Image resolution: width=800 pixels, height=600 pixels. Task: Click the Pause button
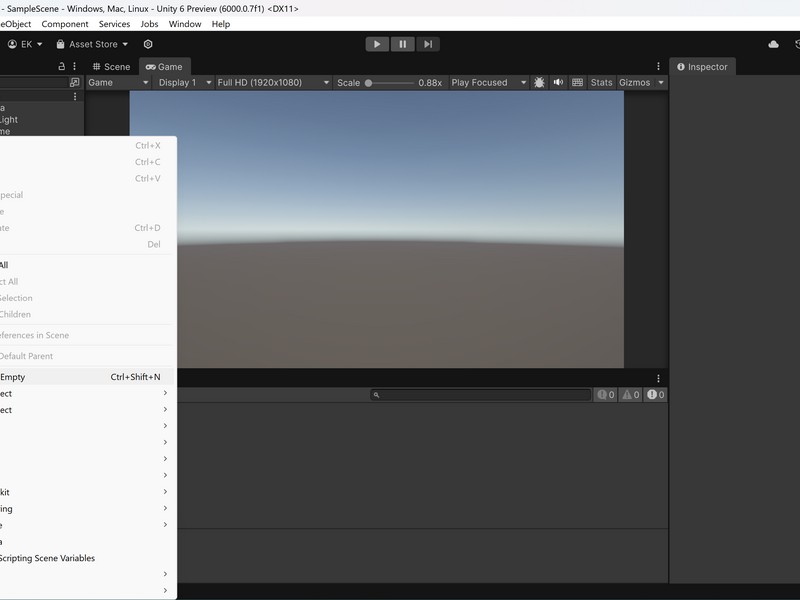402,44
